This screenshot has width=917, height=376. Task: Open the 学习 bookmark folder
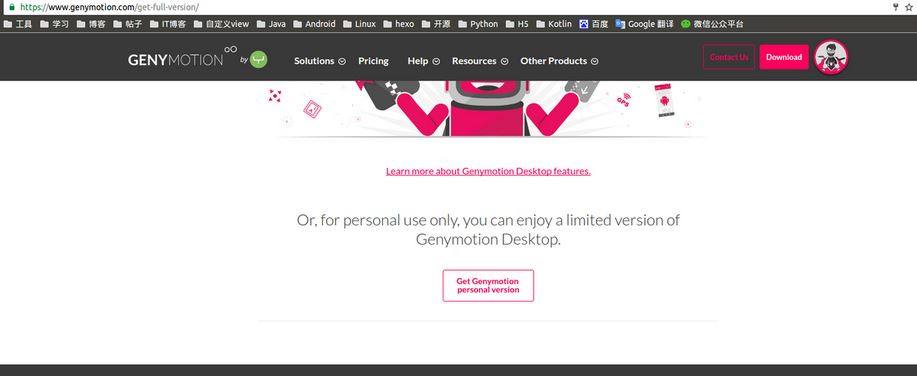[x=54, y=24]
